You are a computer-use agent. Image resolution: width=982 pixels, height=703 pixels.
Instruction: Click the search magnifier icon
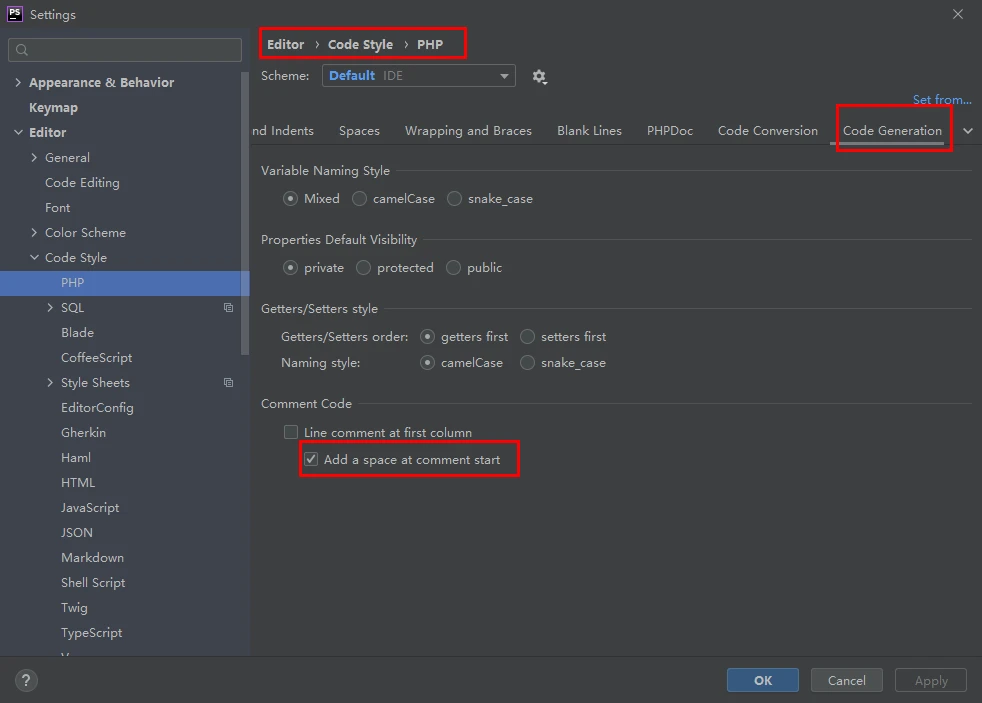[x=22, y=50]
